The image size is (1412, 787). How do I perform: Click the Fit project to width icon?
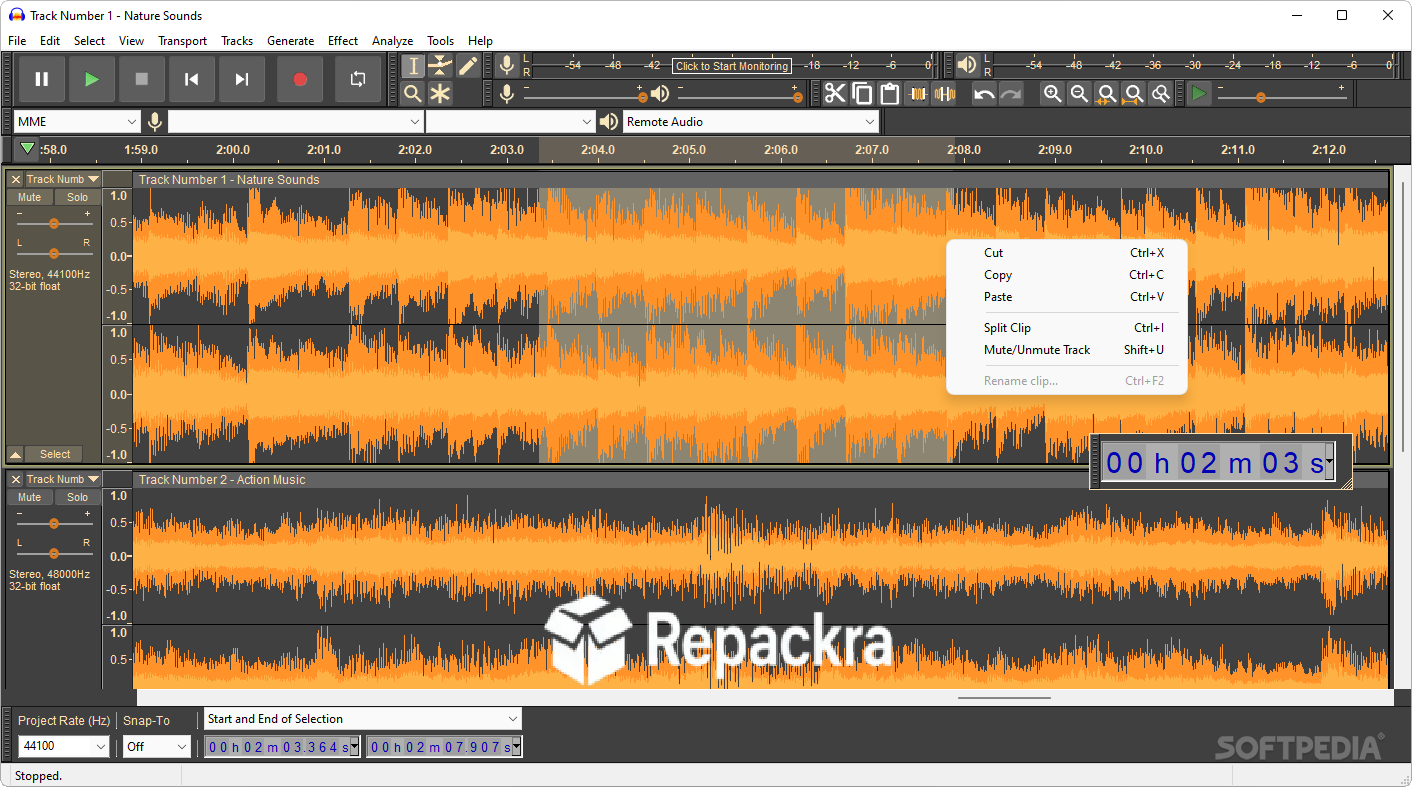1133,94
